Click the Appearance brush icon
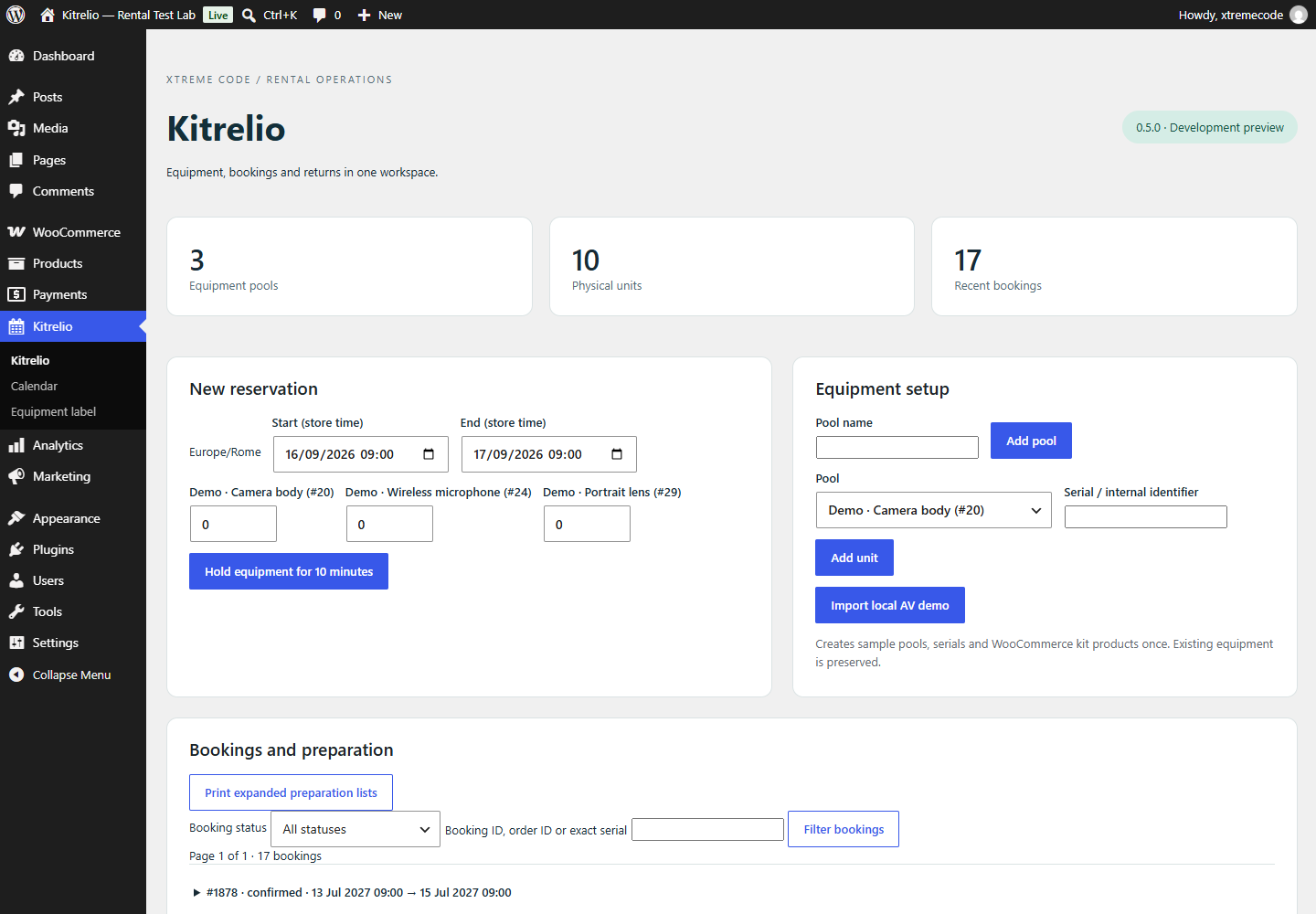This screenshot has width=1316, height=914. pyautogui.click(x=16, y=518)
